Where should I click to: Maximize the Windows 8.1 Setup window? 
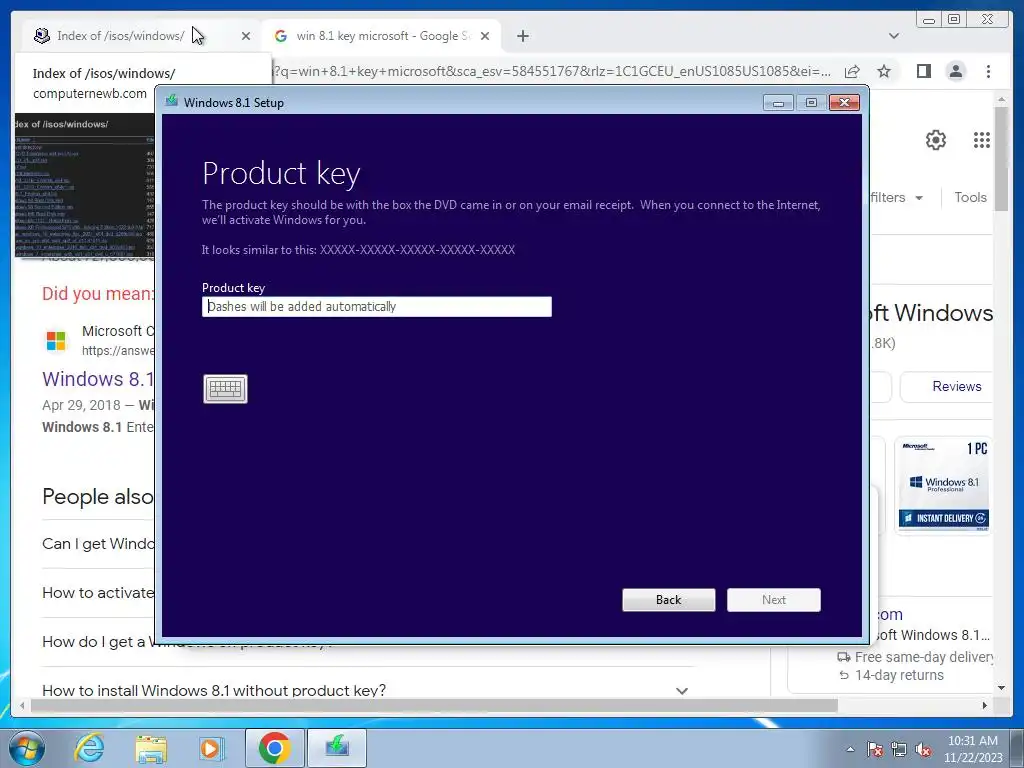pos(811,103)
